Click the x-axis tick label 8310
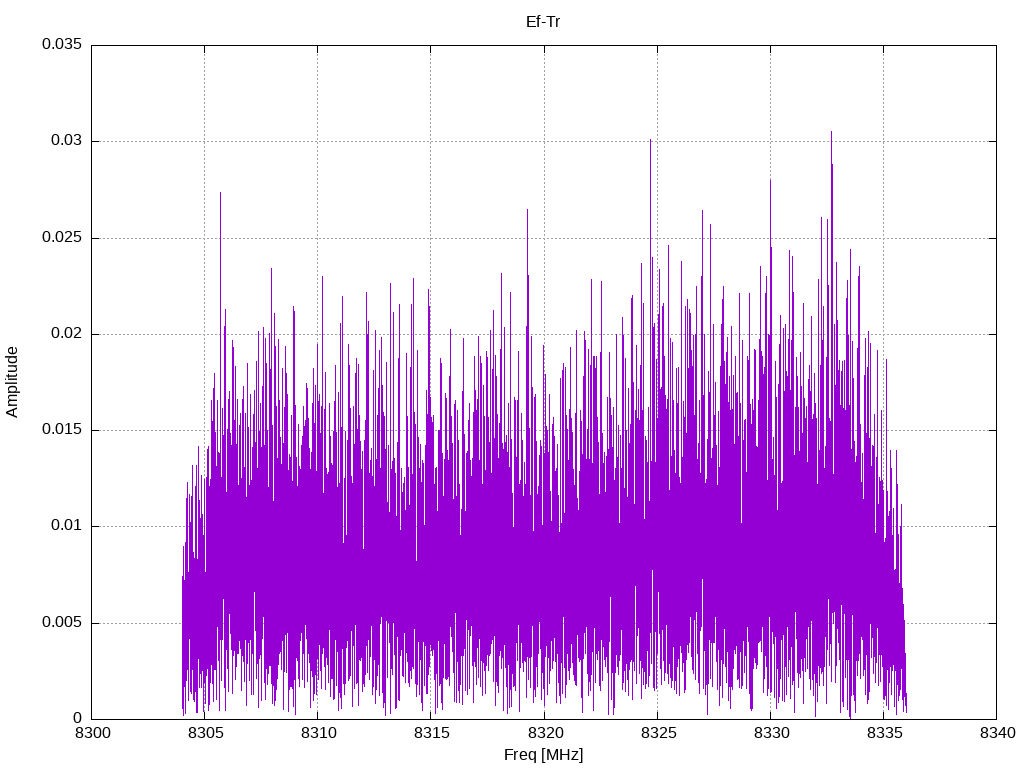 pos(318,733)
